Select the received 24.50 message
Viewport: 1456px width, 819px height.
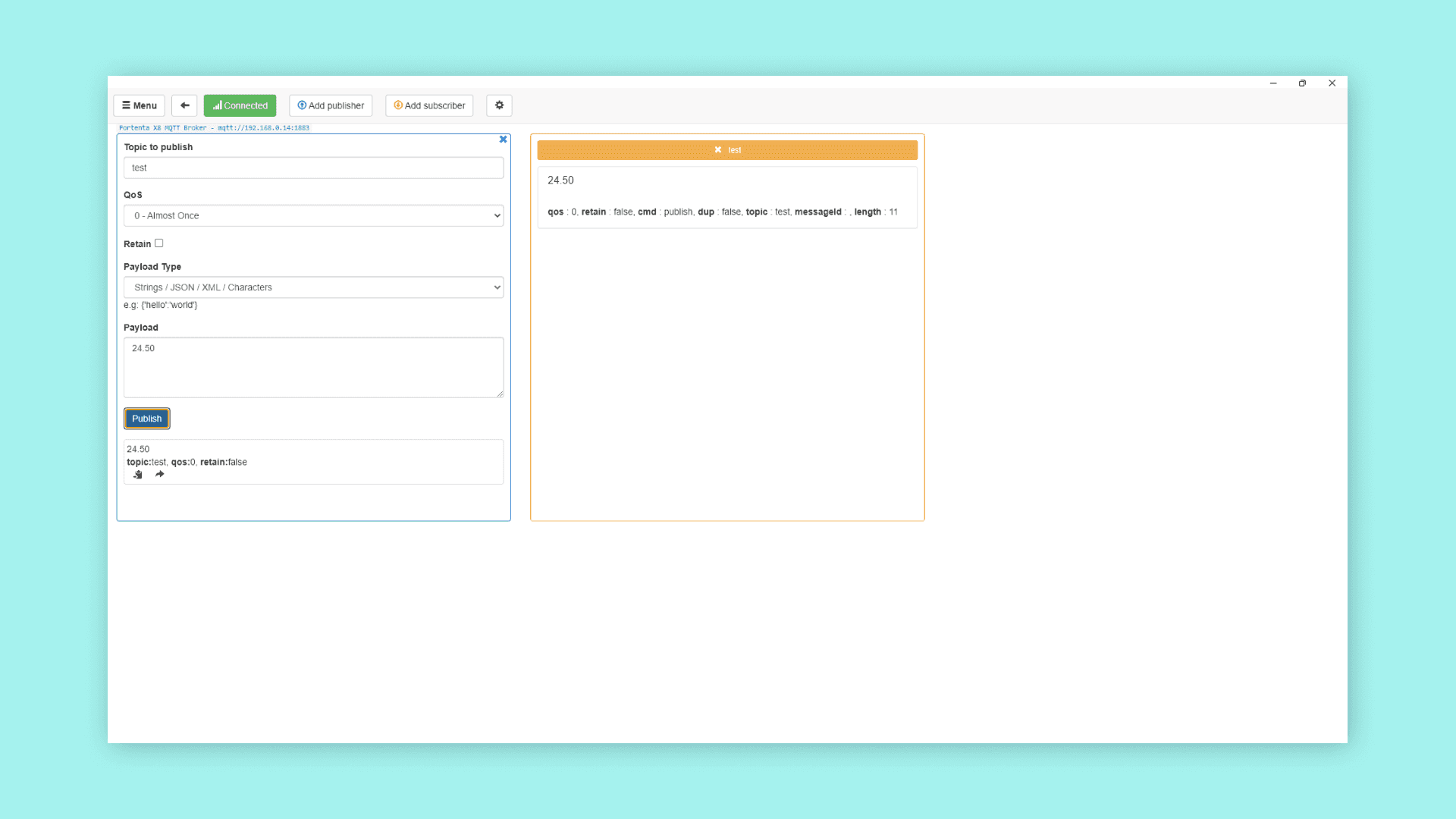click(x=560, y=180)
